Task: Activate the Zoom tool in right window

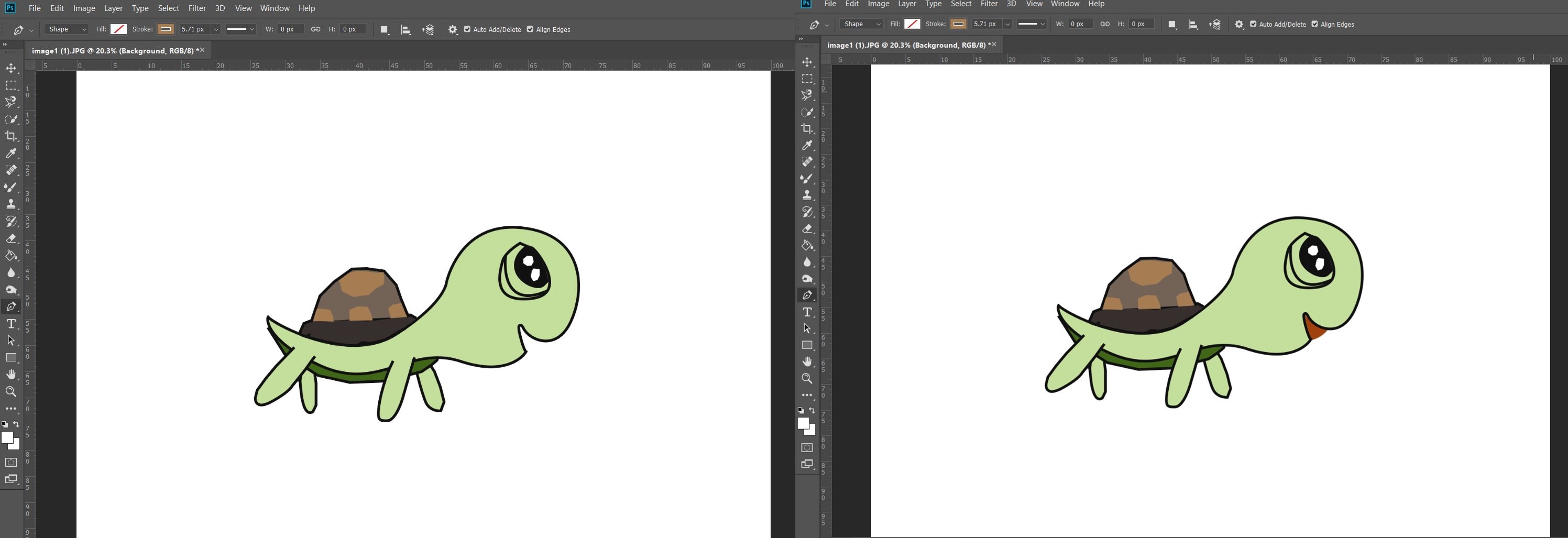Action: (x=807, y=378)
